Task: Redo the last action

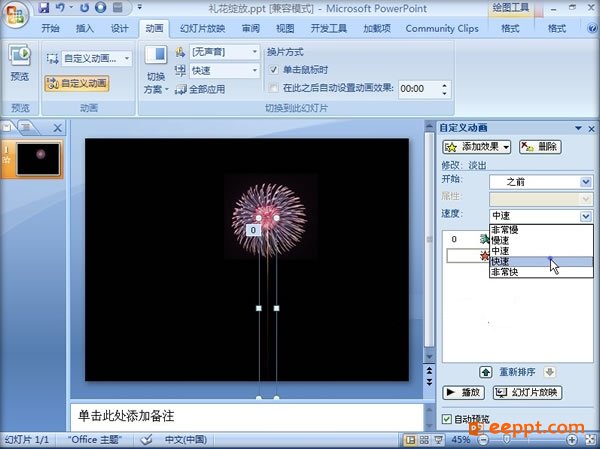Action: (x=85, y=8)
